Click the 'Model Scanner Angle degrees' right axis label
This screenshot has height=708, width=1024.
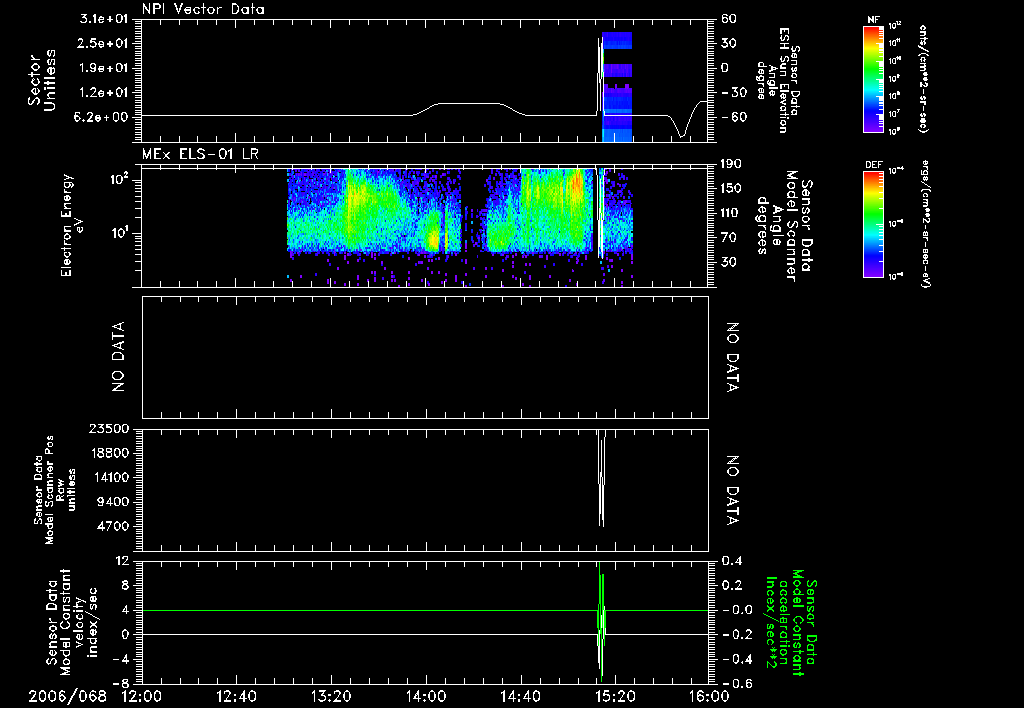coord(784,226)
